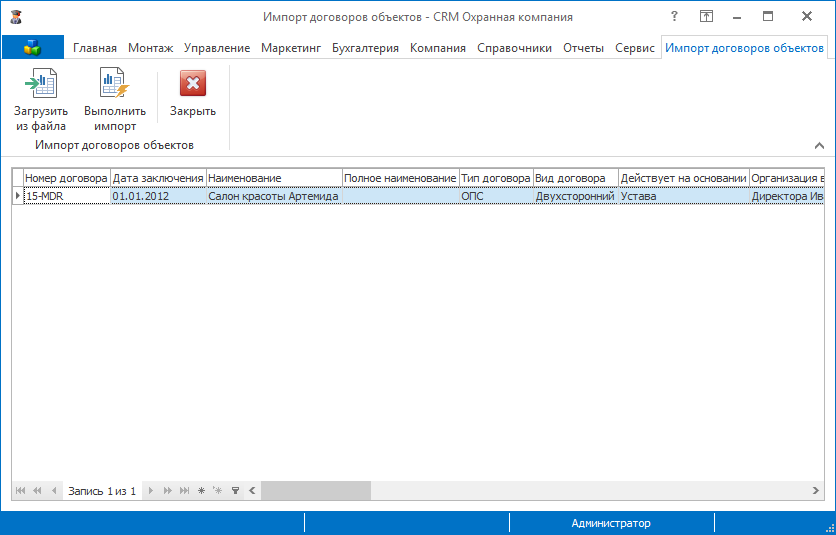Viewport: 836px width, 535px height.
Task: Click the grid's top-left corner selector
Action: 18,178
